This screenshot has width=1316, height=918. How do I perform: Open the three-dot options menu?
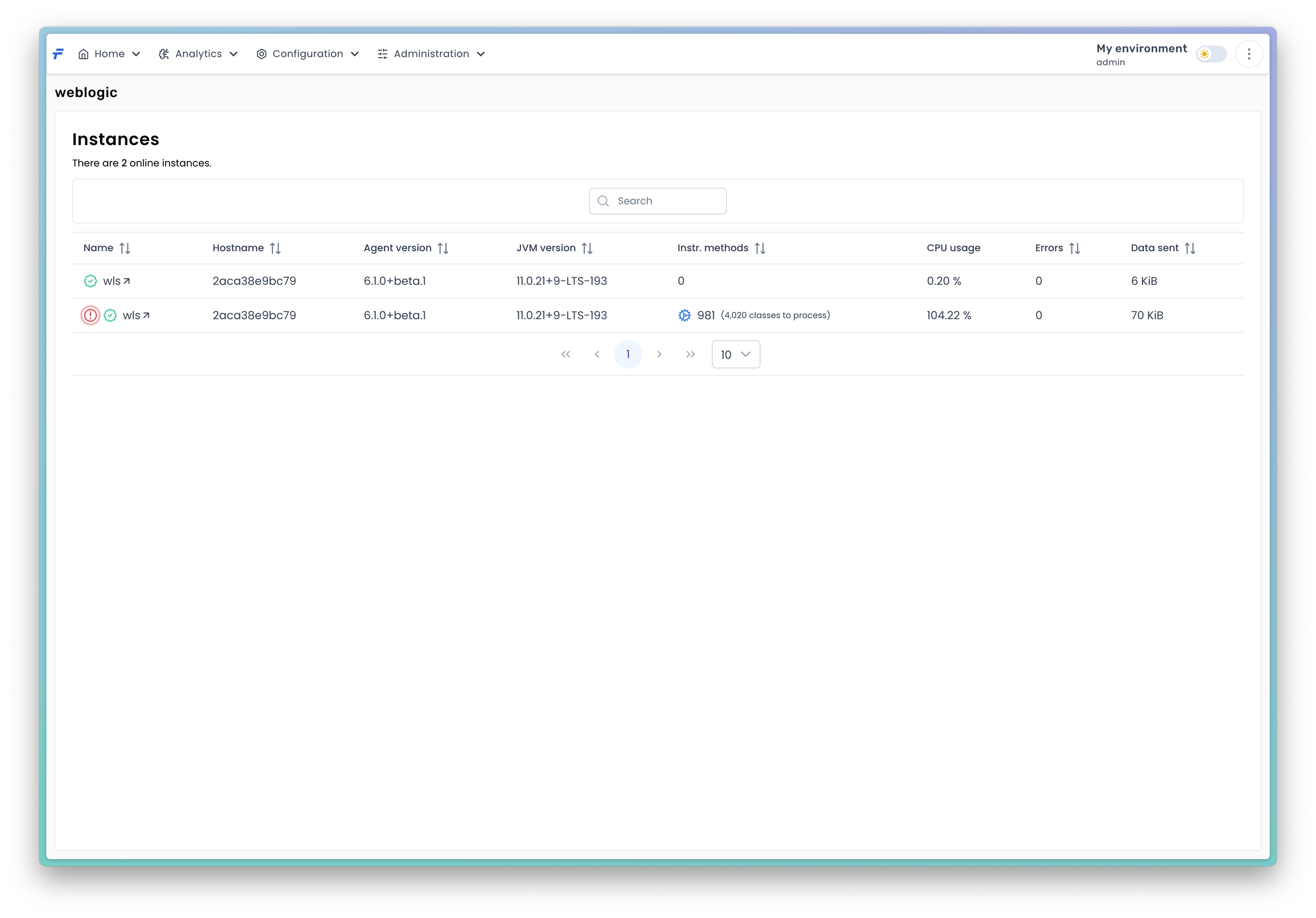click(x=1249, y=54)
